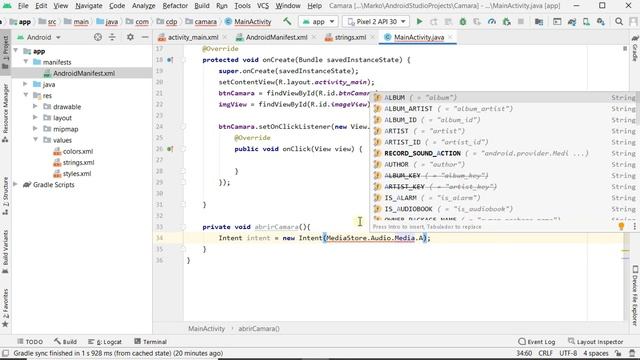Screen dimensions: 640x360
Task: Click the UTF-8 encoding in status bar
Action: click(568, 353)
